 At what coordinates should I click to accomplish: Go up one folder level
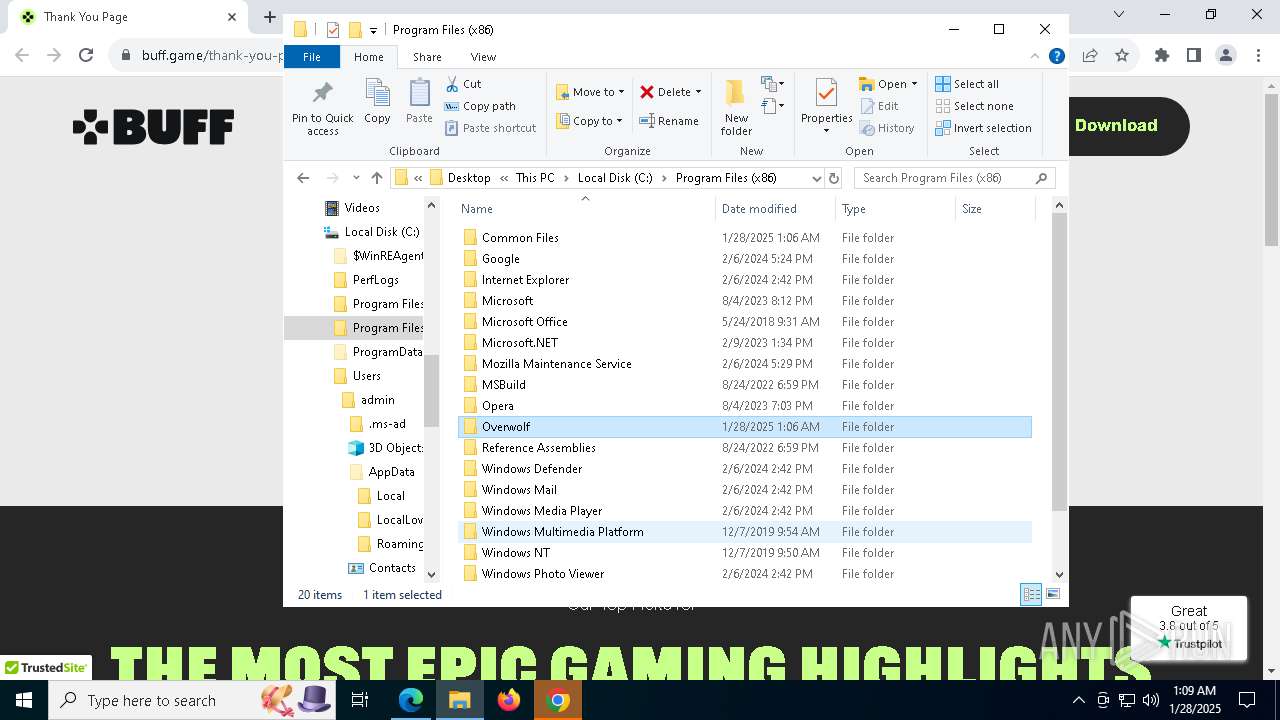tap(376, 178)
